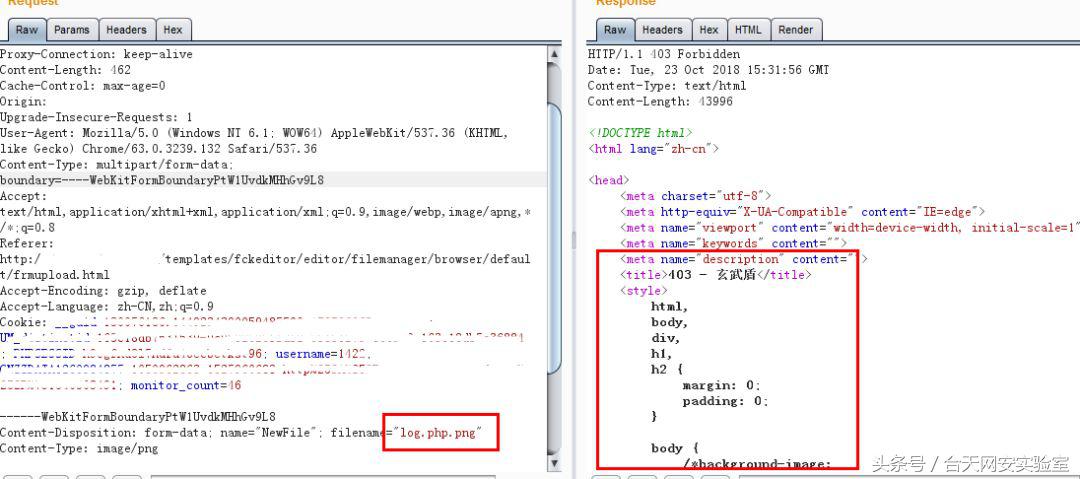This screenshot has height=479, width=1080.
Task: Click the 'body {' CSS line
Action: point(676,449)
